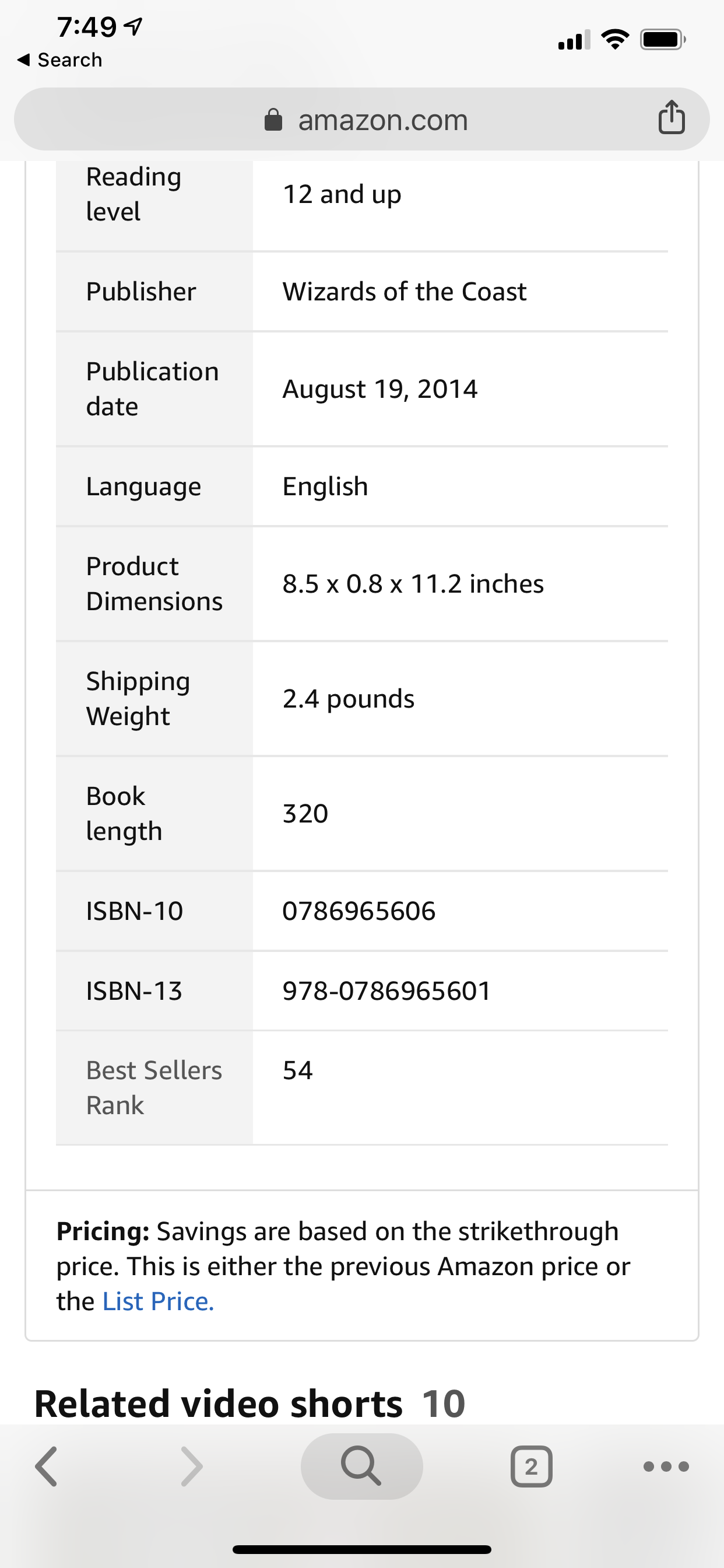Tap the browser forward arrow
The height and width of the screenshot is (1568, 724).
coord(192,1466)
